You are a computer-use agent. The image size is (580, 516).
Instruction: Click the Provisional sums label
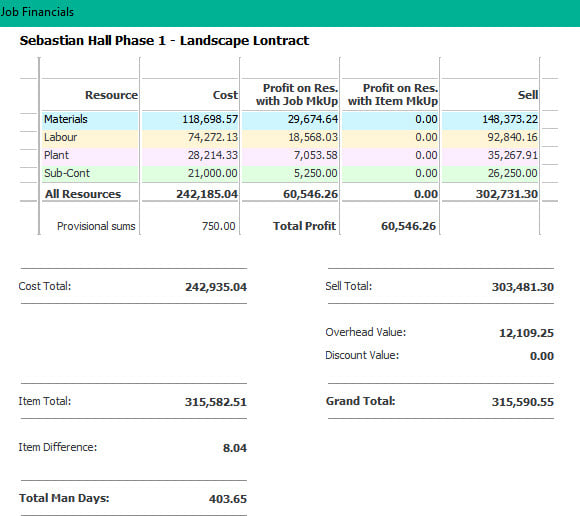pos(96,226)
